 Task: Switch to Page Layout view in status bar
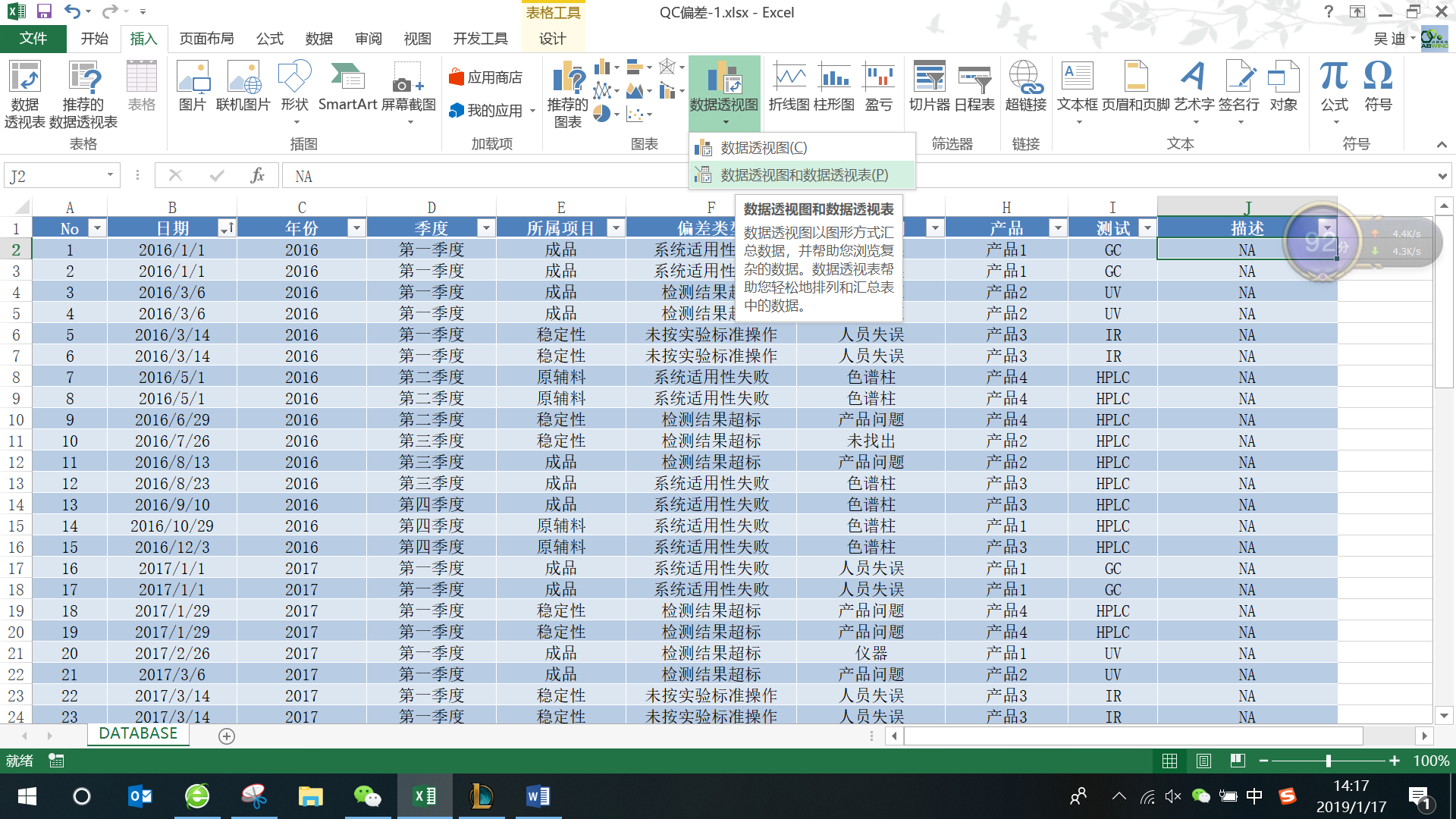(x=1203, y=761)
